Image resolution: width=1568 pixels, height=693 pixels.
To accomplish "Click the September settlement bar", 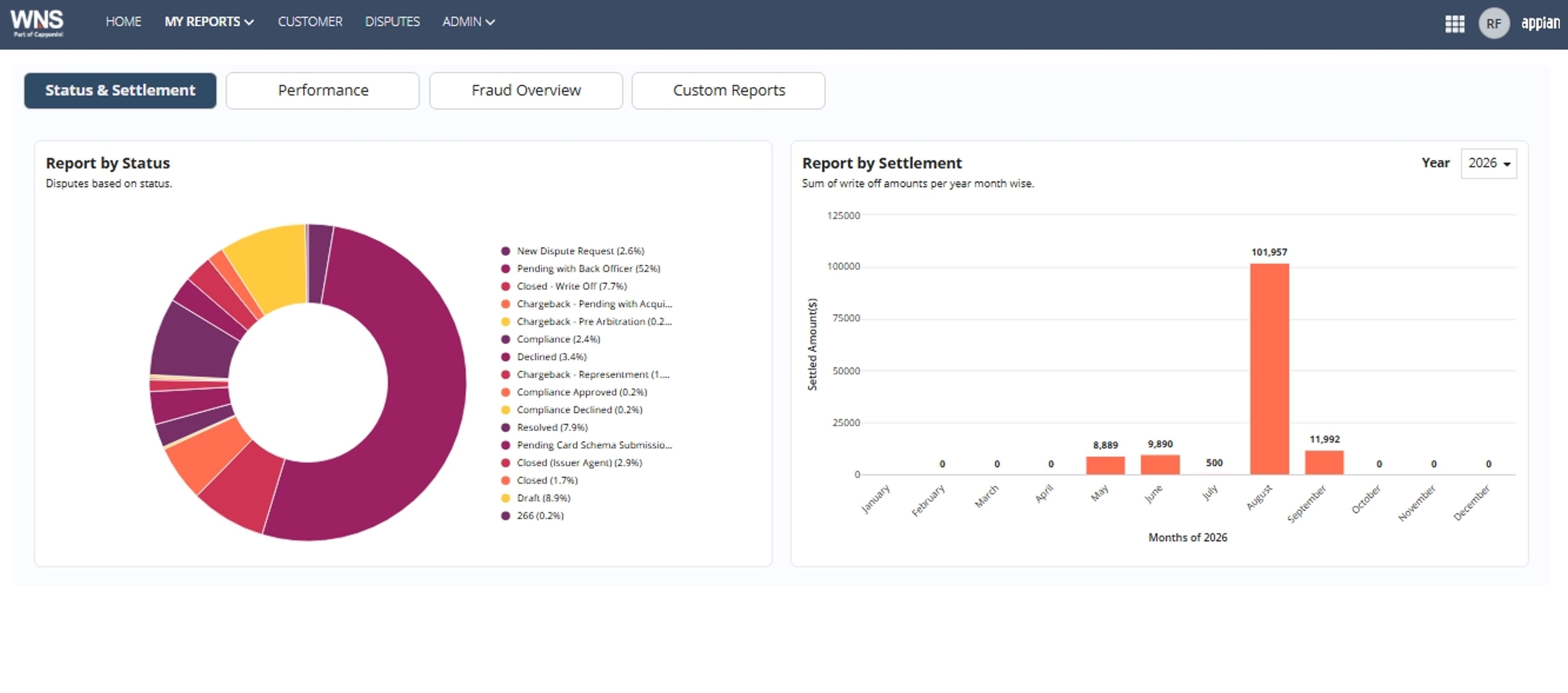I will (1324, 462).
